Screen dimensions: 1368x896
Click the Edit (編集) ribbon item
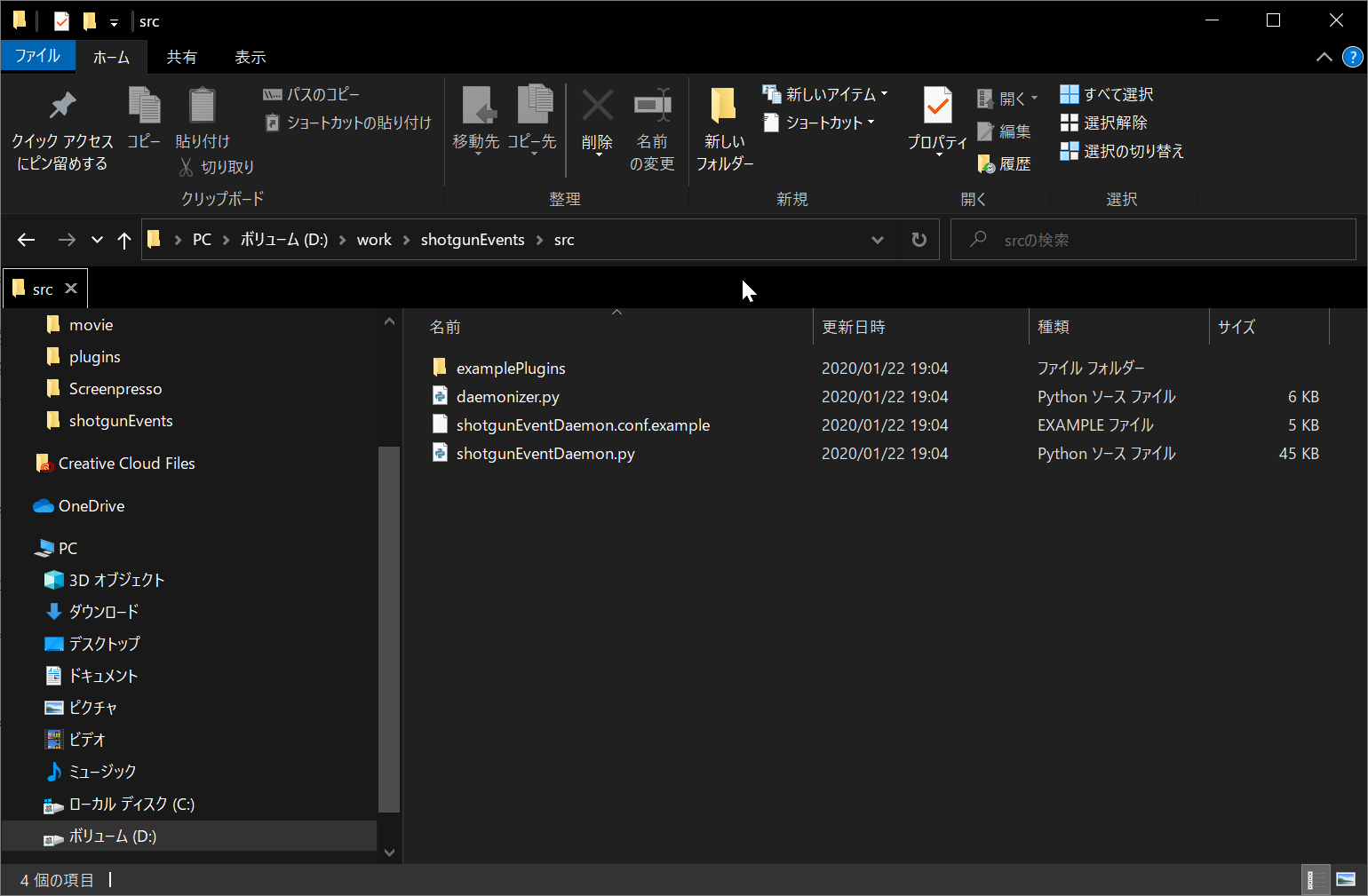[1004, 131]
